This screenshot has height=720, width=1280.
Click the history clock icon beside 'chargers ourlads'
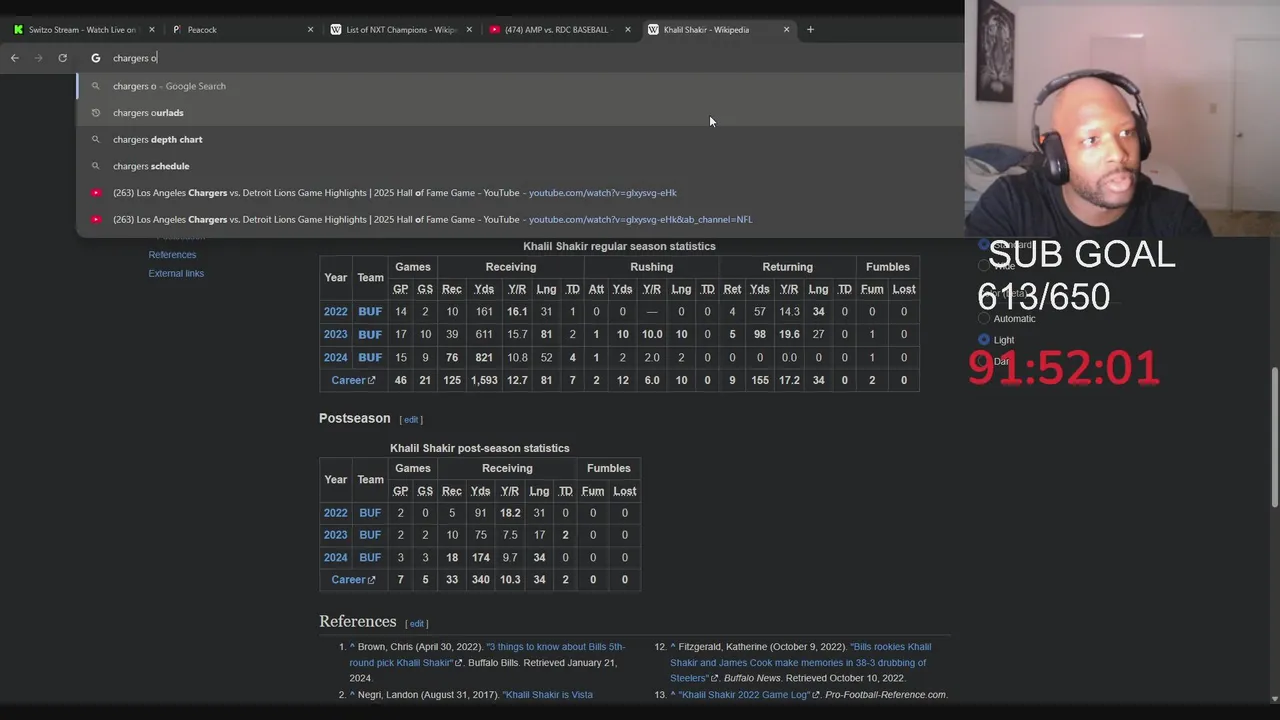point(96,113)
